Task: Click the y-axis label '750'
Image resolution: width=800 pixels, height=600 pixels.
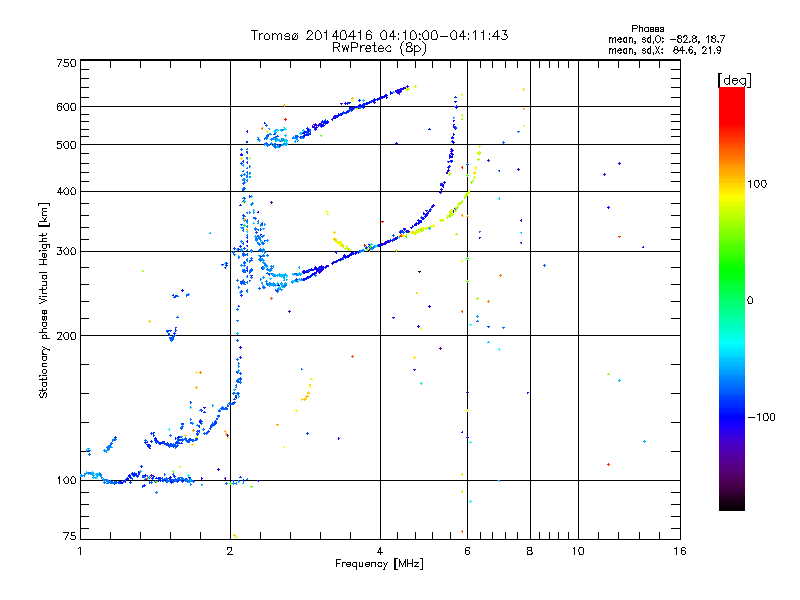Action: point(66,63)
